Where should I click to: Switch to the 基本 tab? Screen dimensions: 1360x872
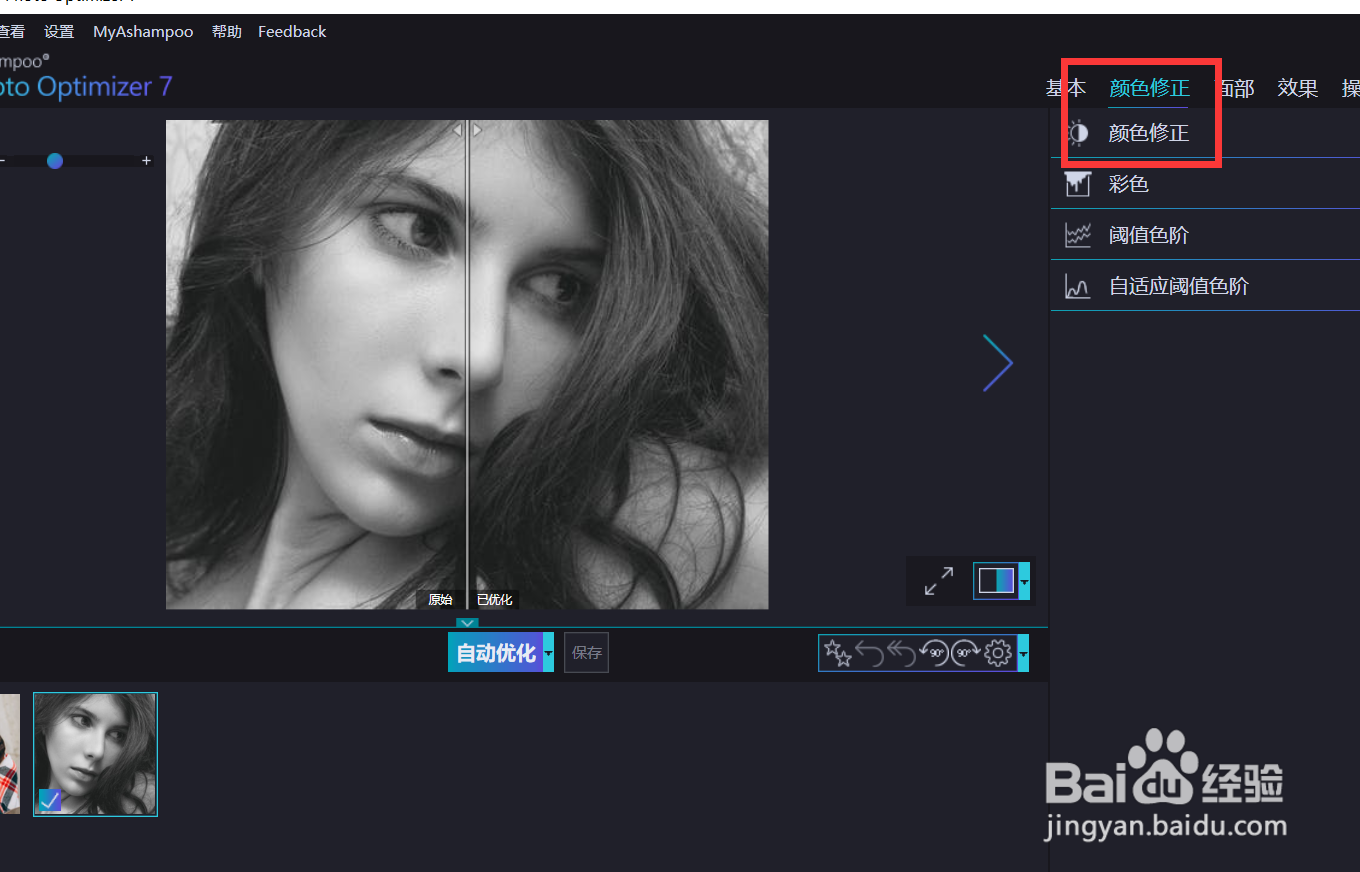click(x=1066, y=88)
